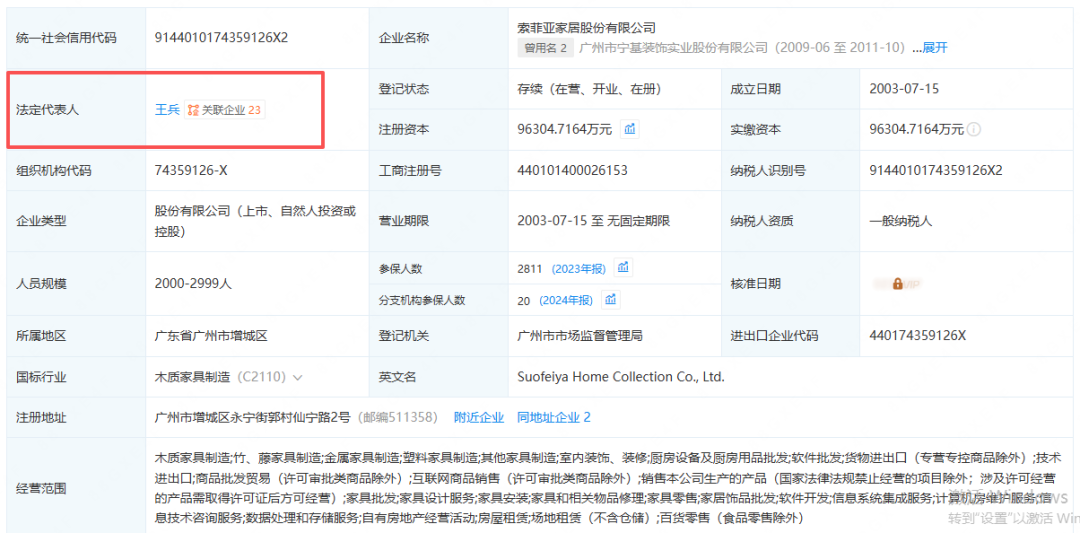The image size is (1080, 533).
Task: Click the VIP lock icon in 核准日期
Action: 897,284
